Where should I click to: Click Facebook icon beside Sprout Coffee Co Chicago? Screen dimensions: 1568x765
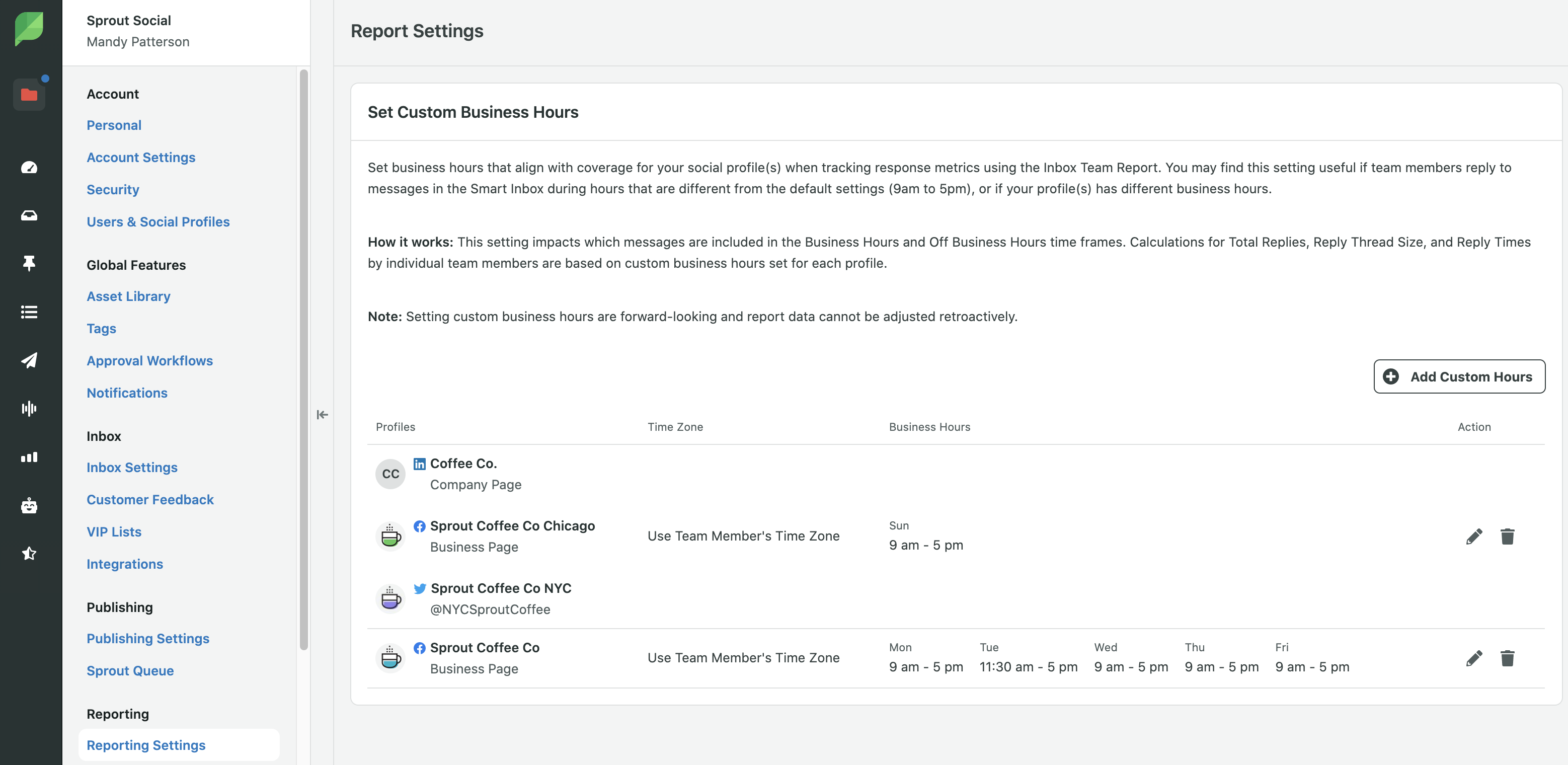click(419, 526)
